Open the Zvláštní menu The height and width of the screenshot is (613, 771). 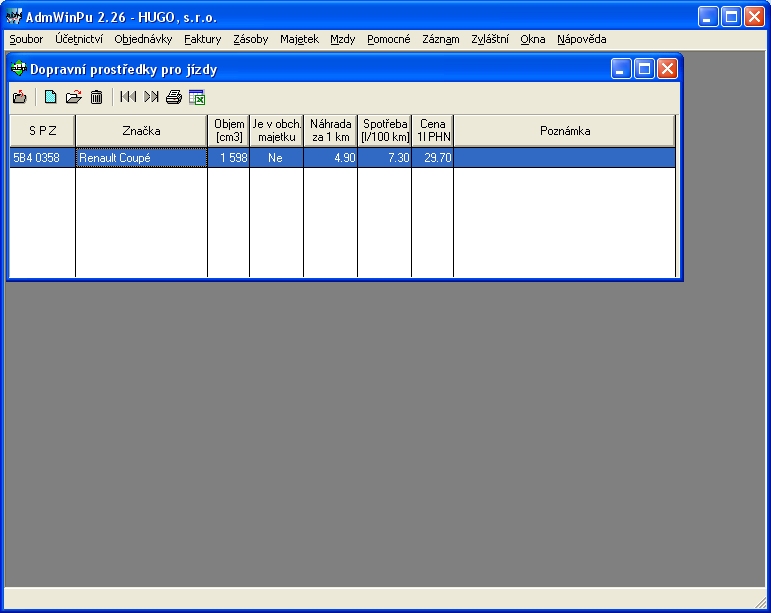coord(490,39)
